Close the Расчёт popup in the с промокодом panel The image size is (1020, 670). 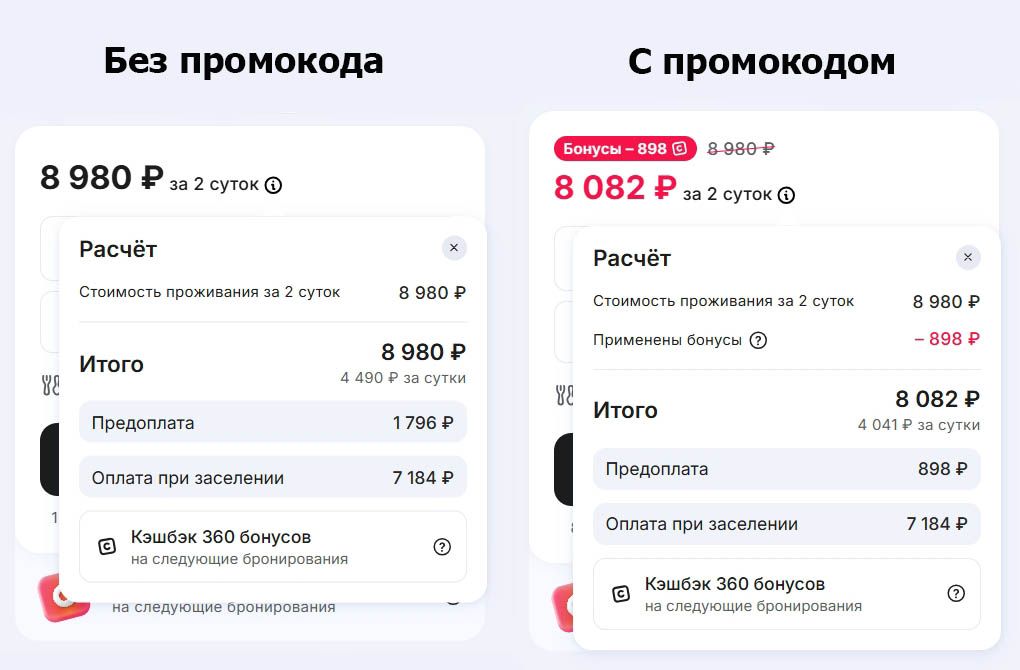click(x=967, y=257)
